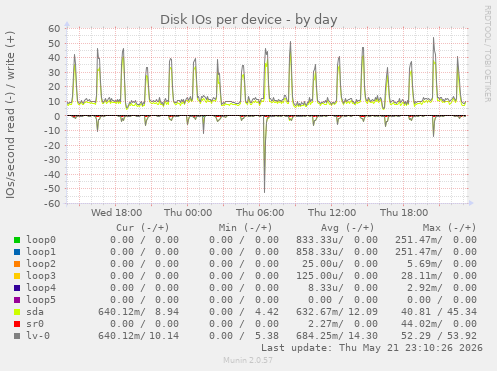Click the -60 value on y-axis
This screenshot has height=371, width=497.
pyautogui.click(x=52, y=203)
